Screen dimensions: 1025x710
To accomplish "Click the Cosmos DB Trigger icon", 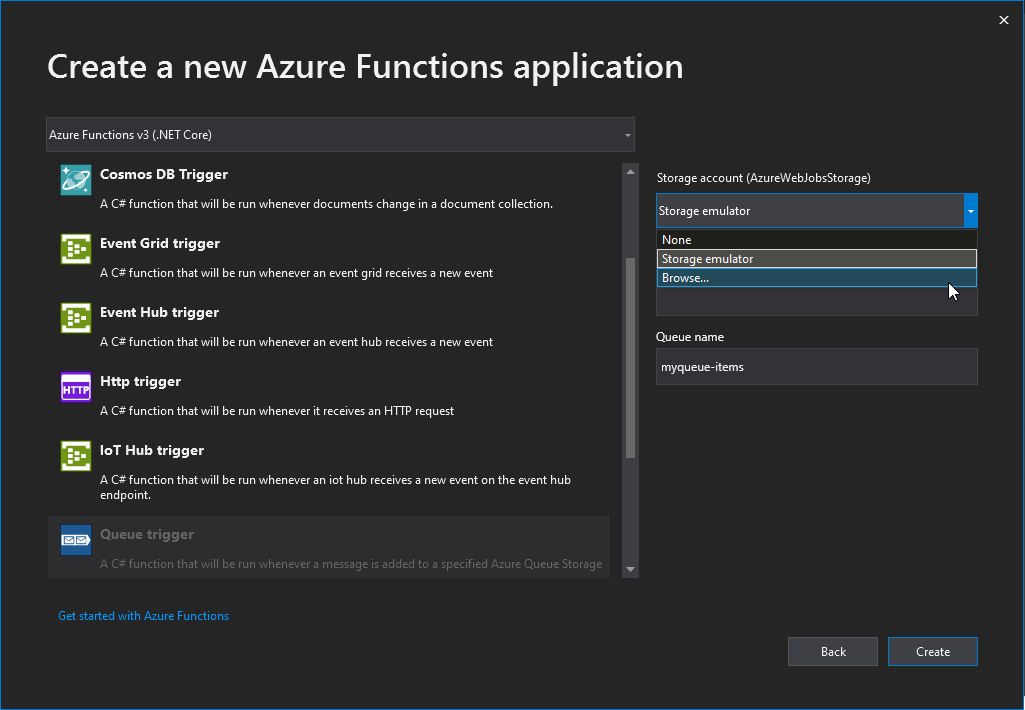I will pyautogui.click(x=76, y=180).
